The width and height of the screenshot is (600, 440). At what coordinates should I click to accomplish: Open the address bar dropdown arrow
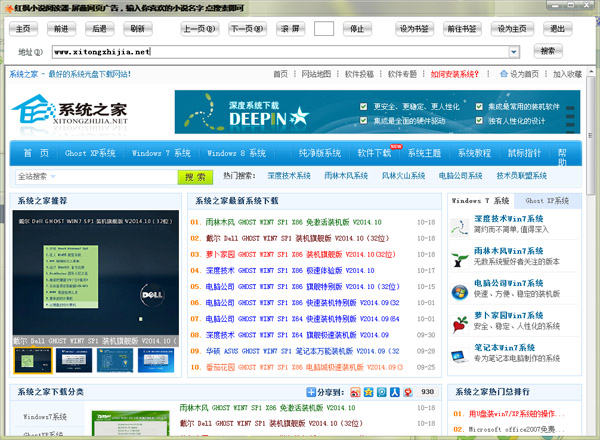[x=513, y=51]
